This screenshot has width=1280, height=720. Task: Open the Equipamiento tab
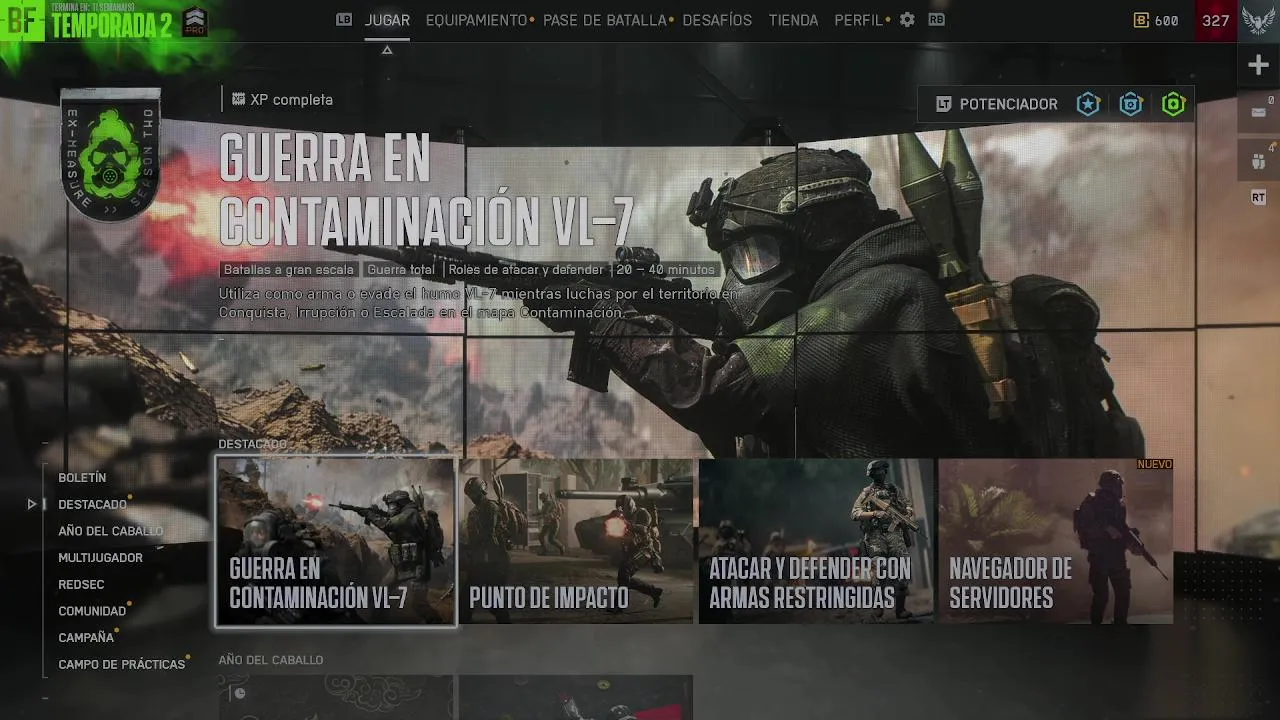click(476, 20)
